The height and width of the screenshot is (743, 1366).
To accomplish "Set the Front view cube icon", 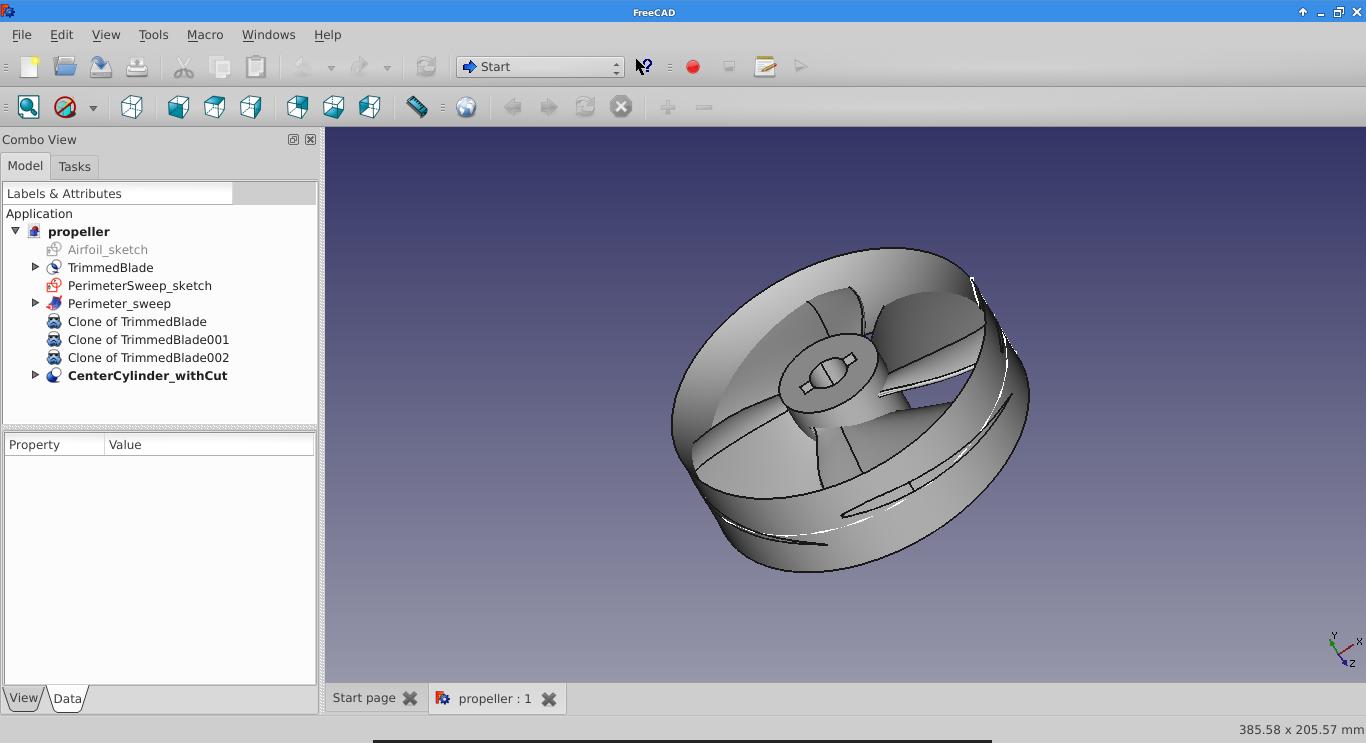I will 179,107.
